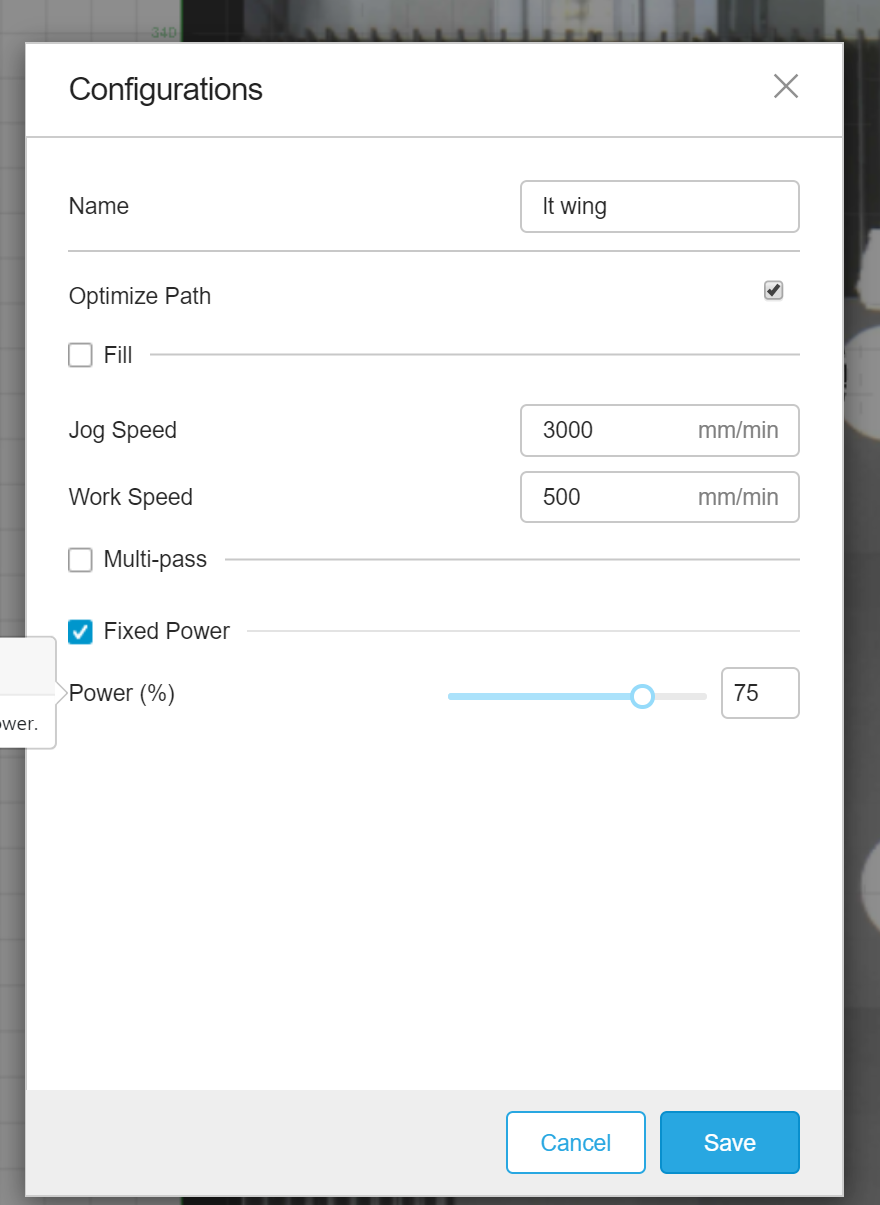Image resolution: width=880 pixels, height=1205 pixels.
Task: Click the Name field containing It wing
Action: click(659, 206)
